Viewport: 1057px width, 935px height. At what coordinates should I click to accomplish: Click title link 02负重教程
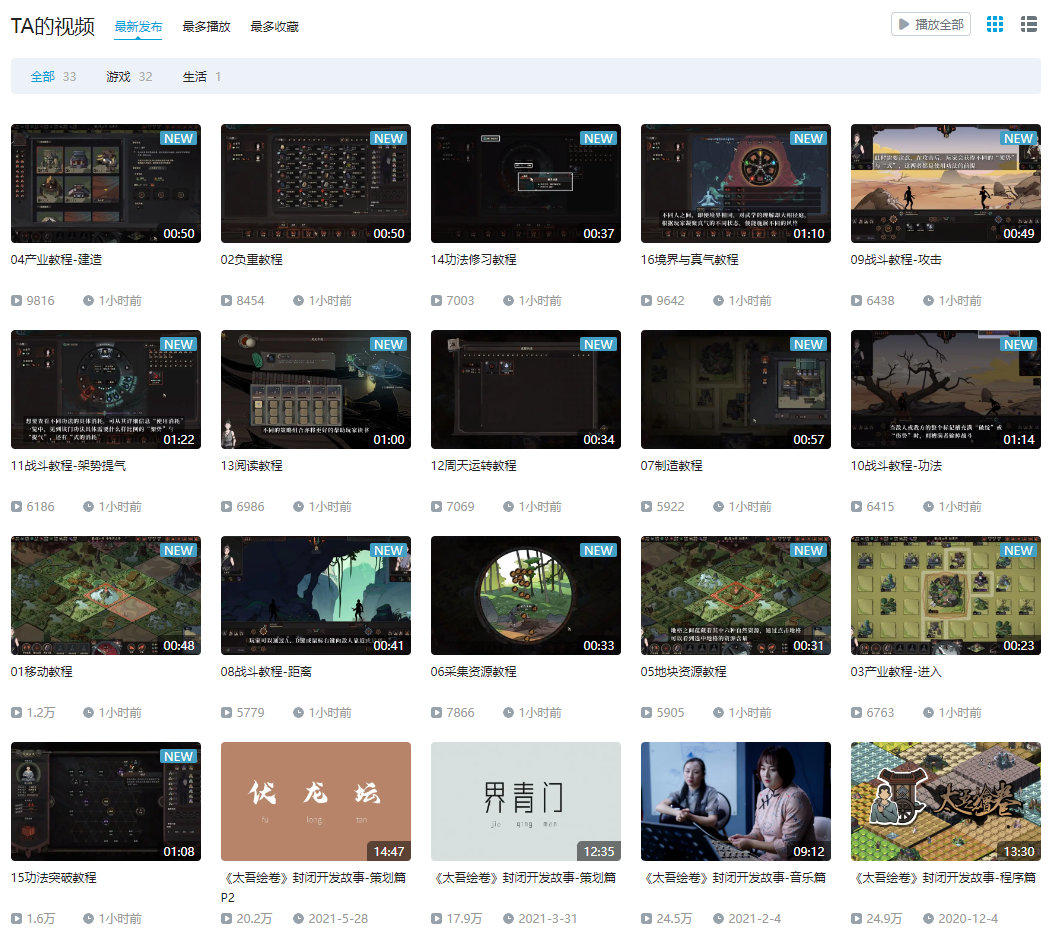251,260
